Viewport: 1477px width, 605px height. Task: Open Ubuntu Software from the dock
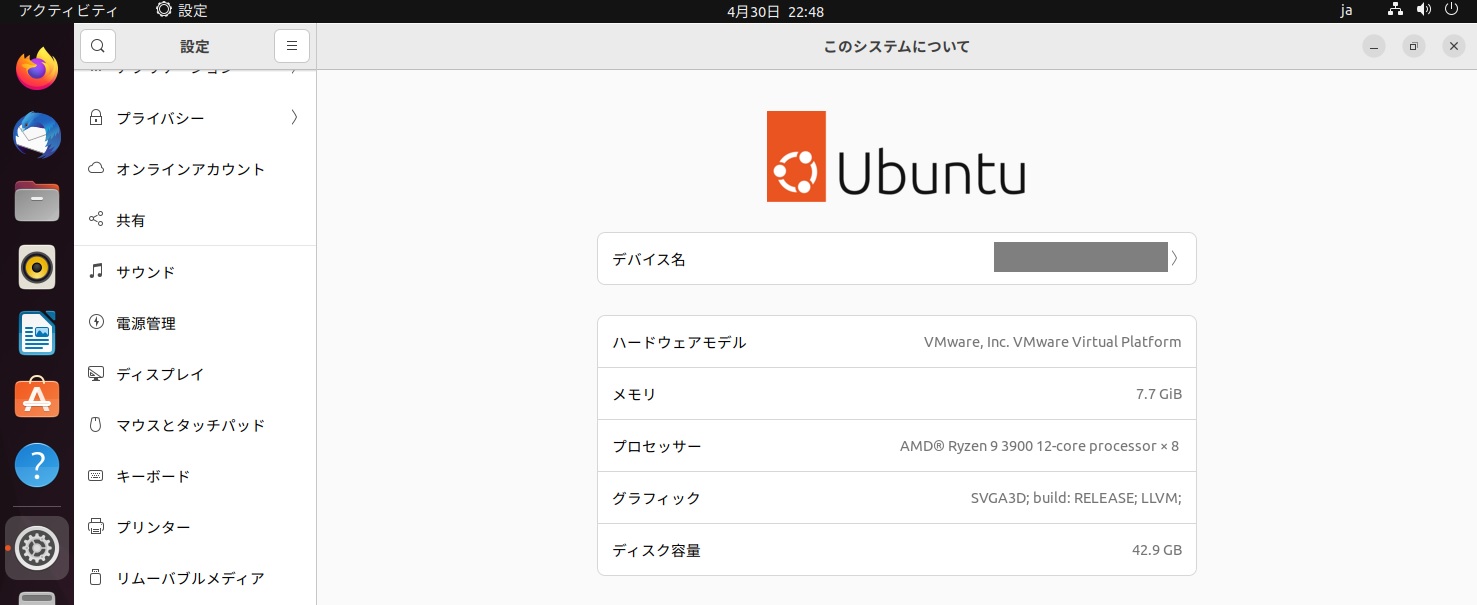click(x=37, y=398)
